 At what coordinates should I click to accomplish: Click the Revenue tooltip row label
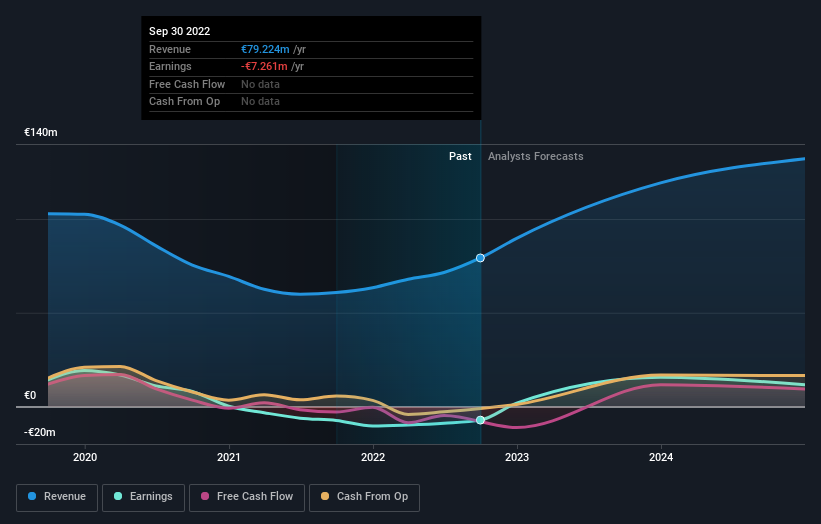click(x=170, y=49)
